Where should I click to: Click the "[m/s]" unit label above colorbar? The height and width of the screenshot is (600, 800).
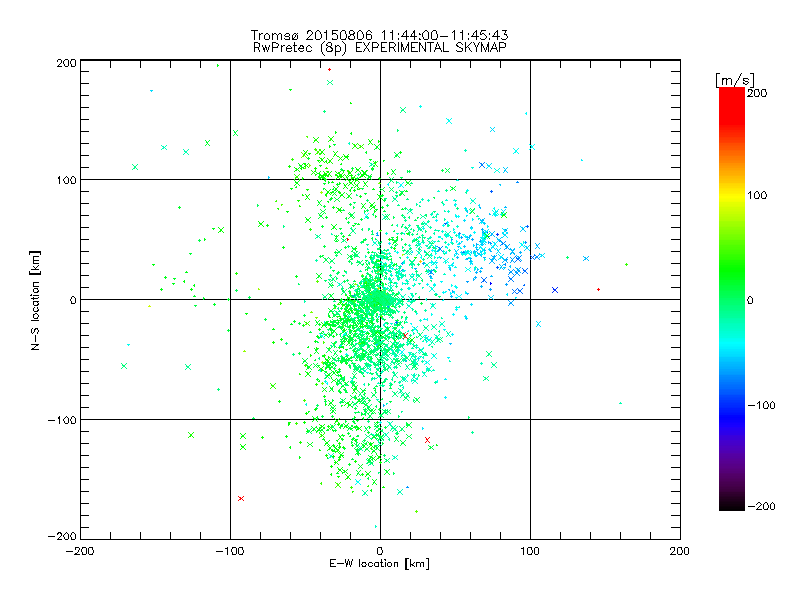(x=735, y=80)
